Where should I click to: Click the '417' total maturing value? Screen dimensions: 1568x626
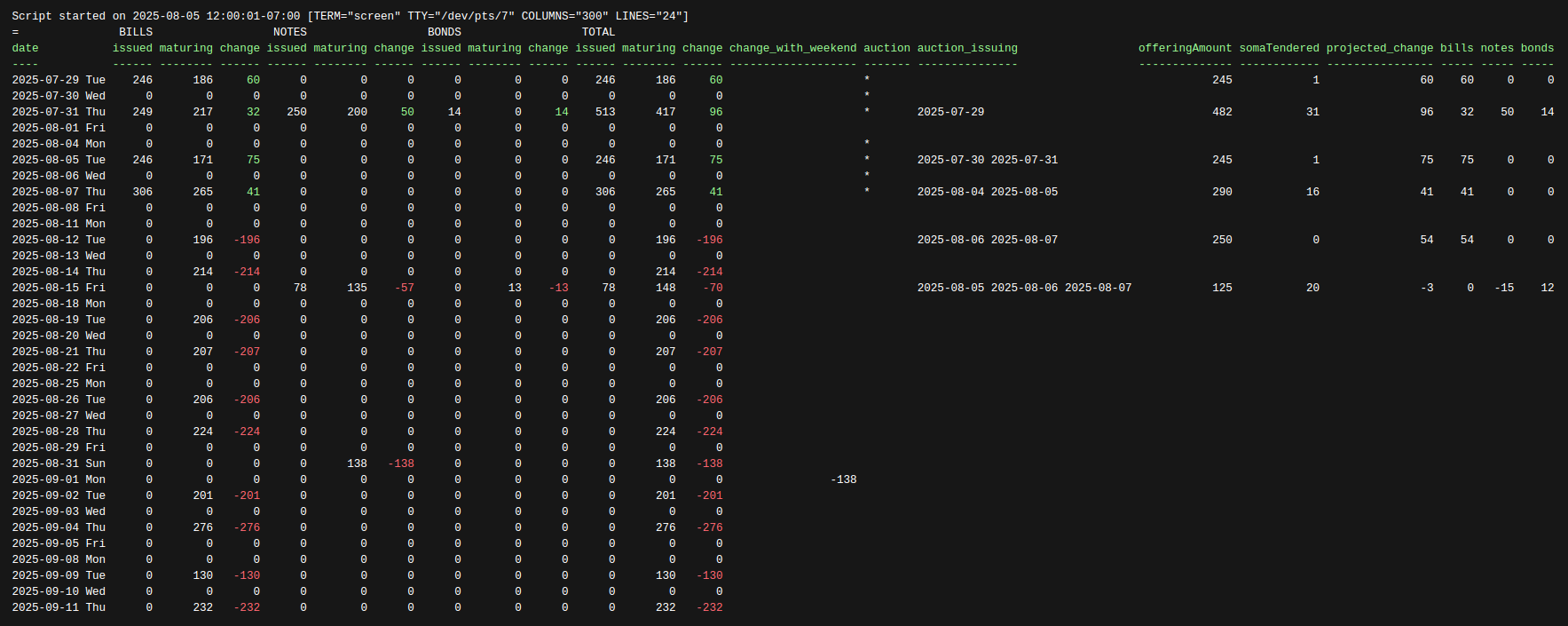point(666,112)
